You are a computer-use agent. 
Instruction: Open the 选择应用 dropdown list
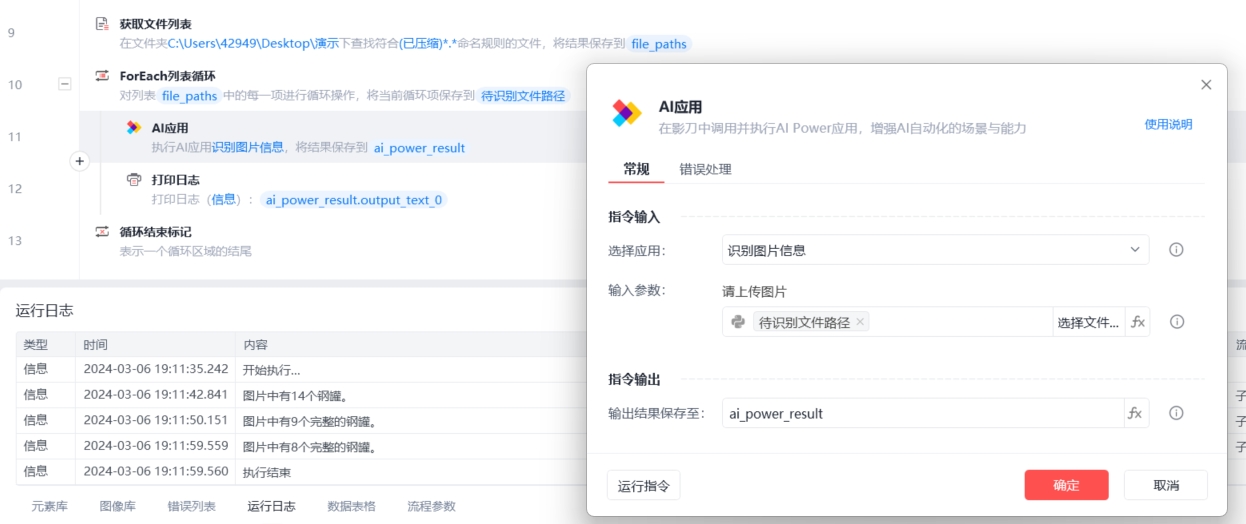coord(935,250)
